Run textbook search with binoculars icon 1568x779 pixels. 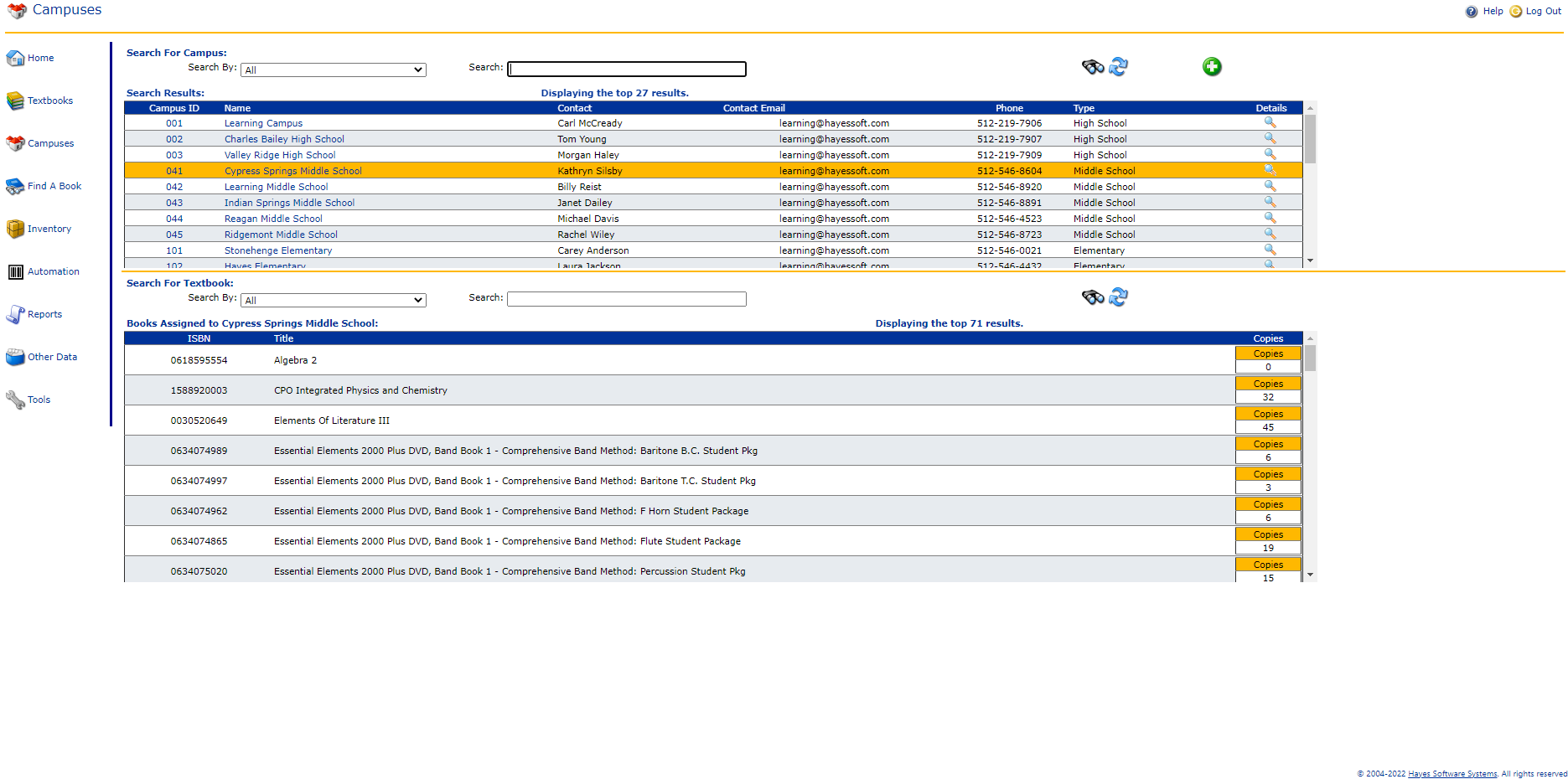click(1093, 297)
